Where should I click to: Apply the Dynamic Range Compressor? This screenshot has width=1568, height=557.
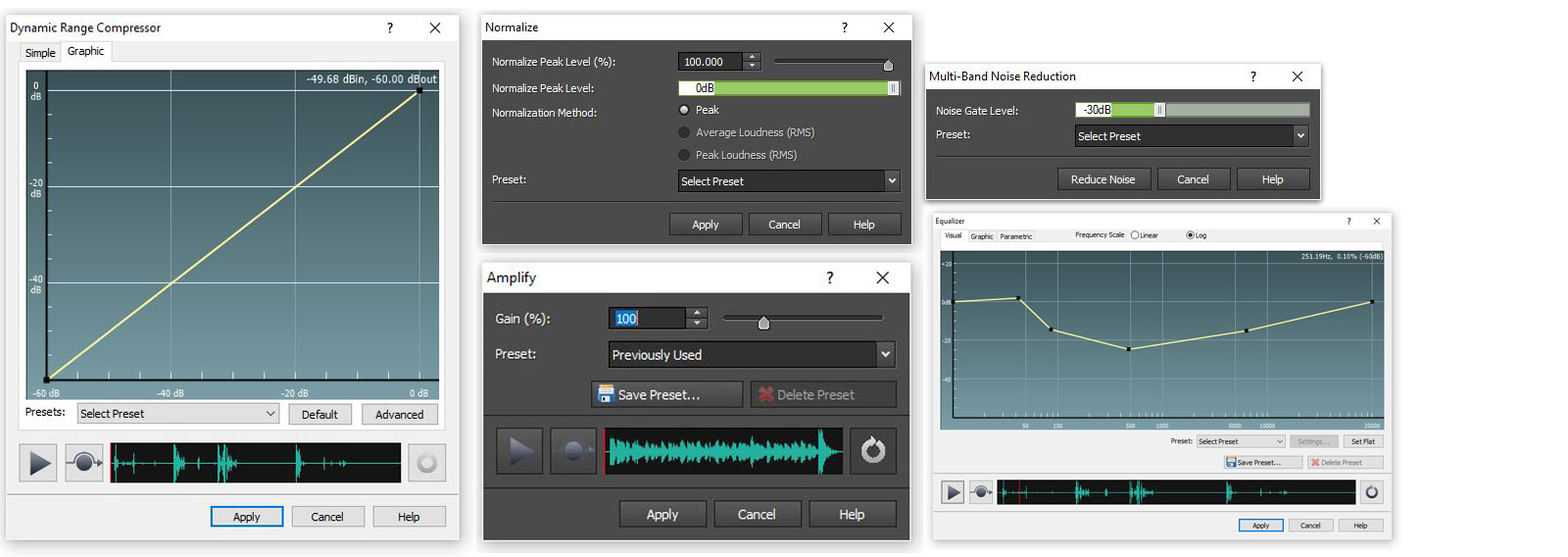[247, 517]
